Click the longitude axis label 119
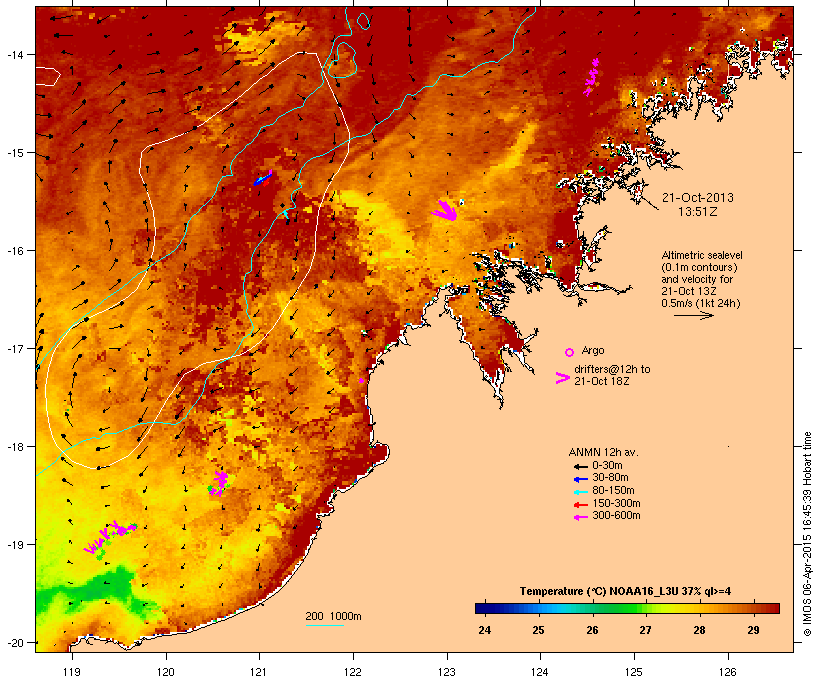The image size is (820, 680). [x=72, y=672]
